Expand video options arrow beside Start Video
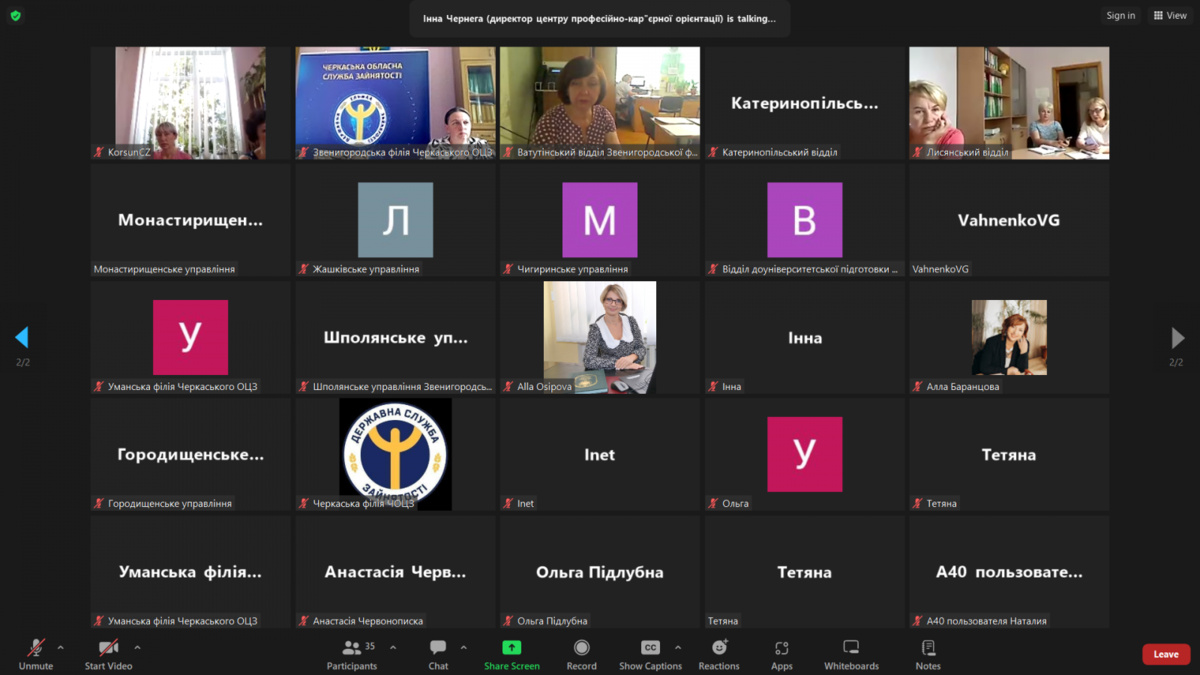Screen dimensions: 1200x675 click(x=137, y=648)
